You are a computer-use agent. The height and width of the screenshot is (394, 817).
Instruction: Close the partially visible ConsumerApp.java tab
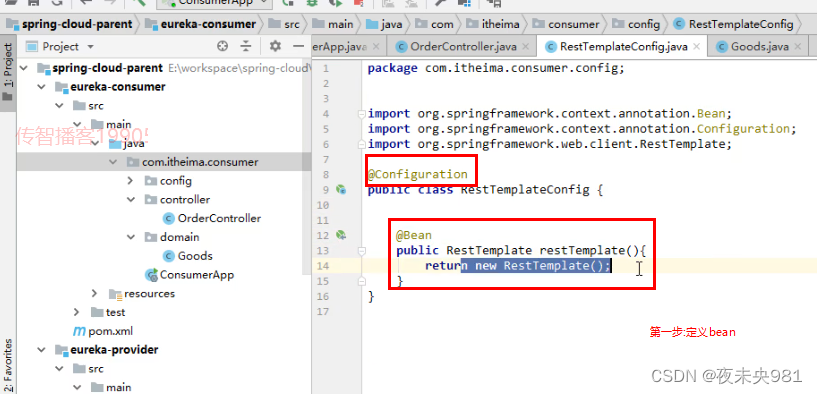click(x=377, y=47)
